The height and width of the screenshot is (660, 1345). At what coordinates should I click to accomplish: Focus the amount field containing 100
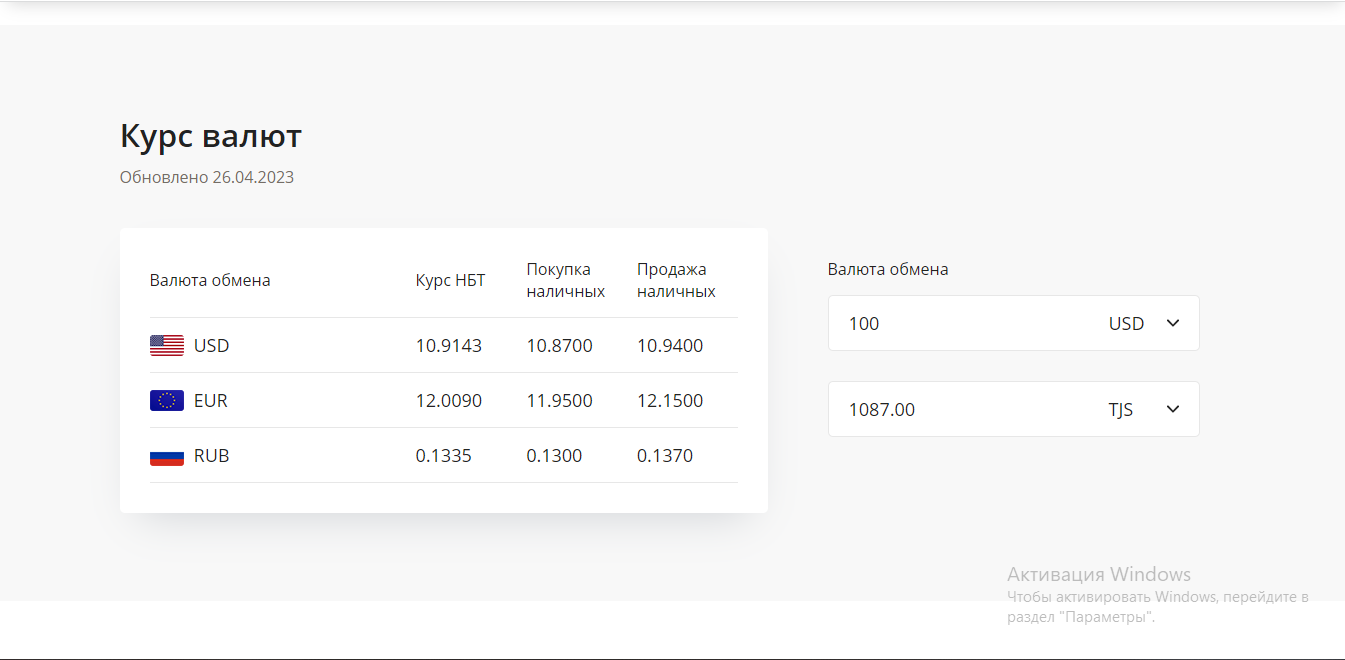[950, 324]
